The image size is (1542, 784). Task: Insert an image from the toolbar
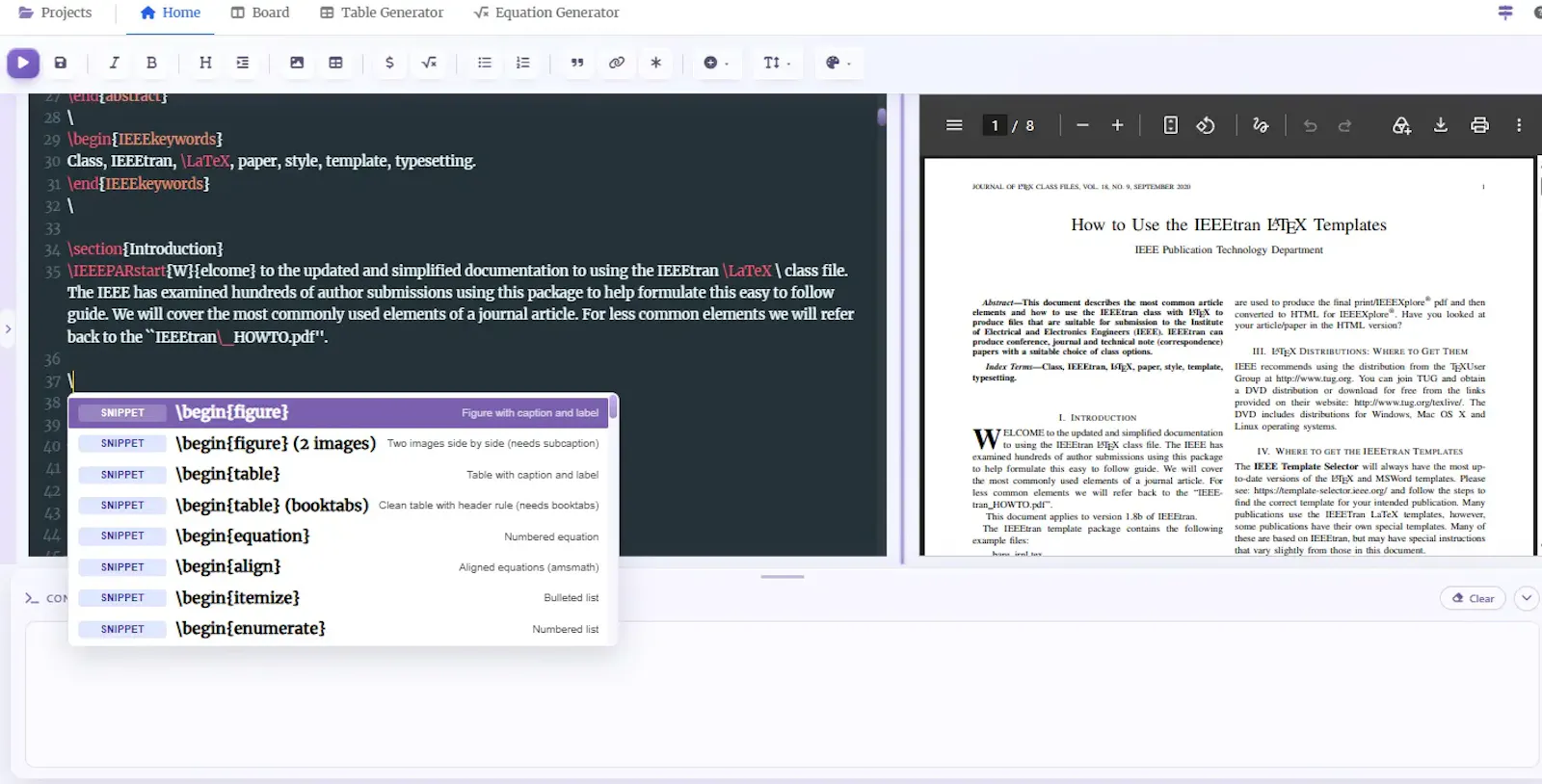tap(297, 63)
